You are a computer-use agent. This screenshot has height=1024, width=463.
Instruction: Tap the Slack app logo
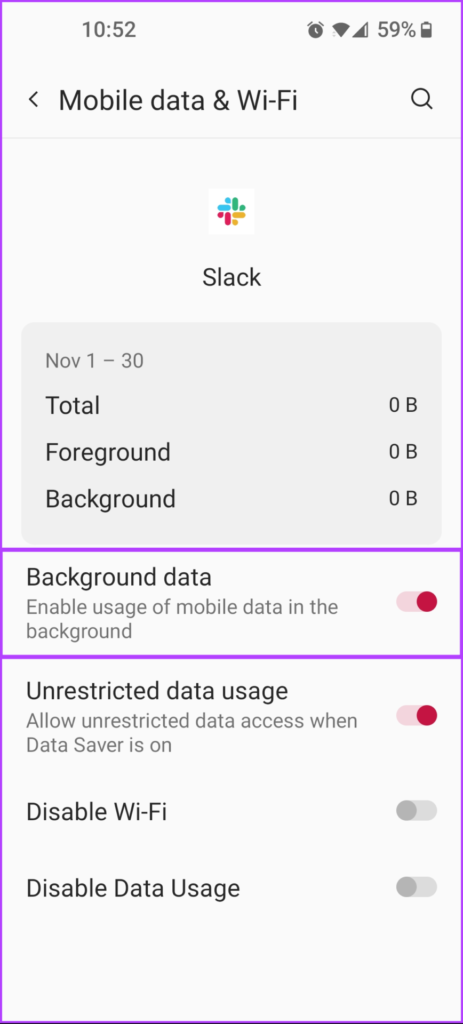click(x=231, y=211)
